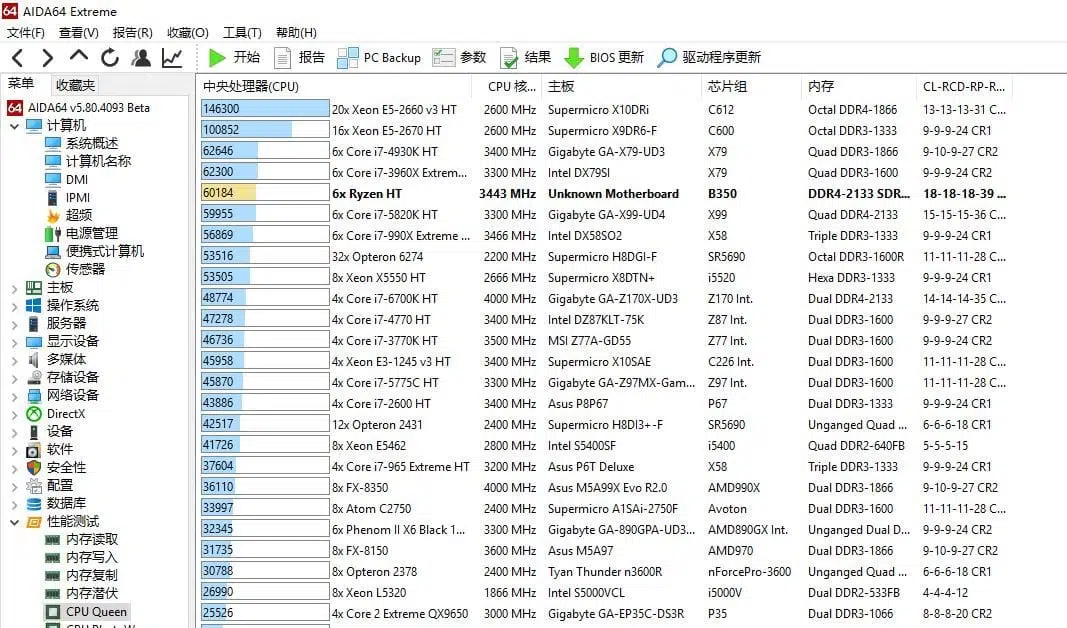The image size is (1067, 628).
Task: Switch to the 菜单 tab
Action: click(21, 84)
